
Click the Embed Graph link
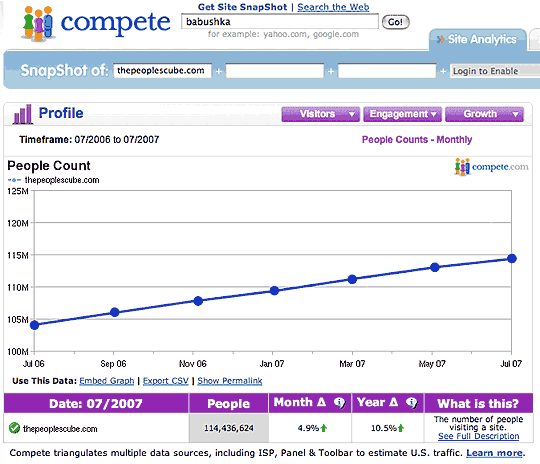pos(106,381)
